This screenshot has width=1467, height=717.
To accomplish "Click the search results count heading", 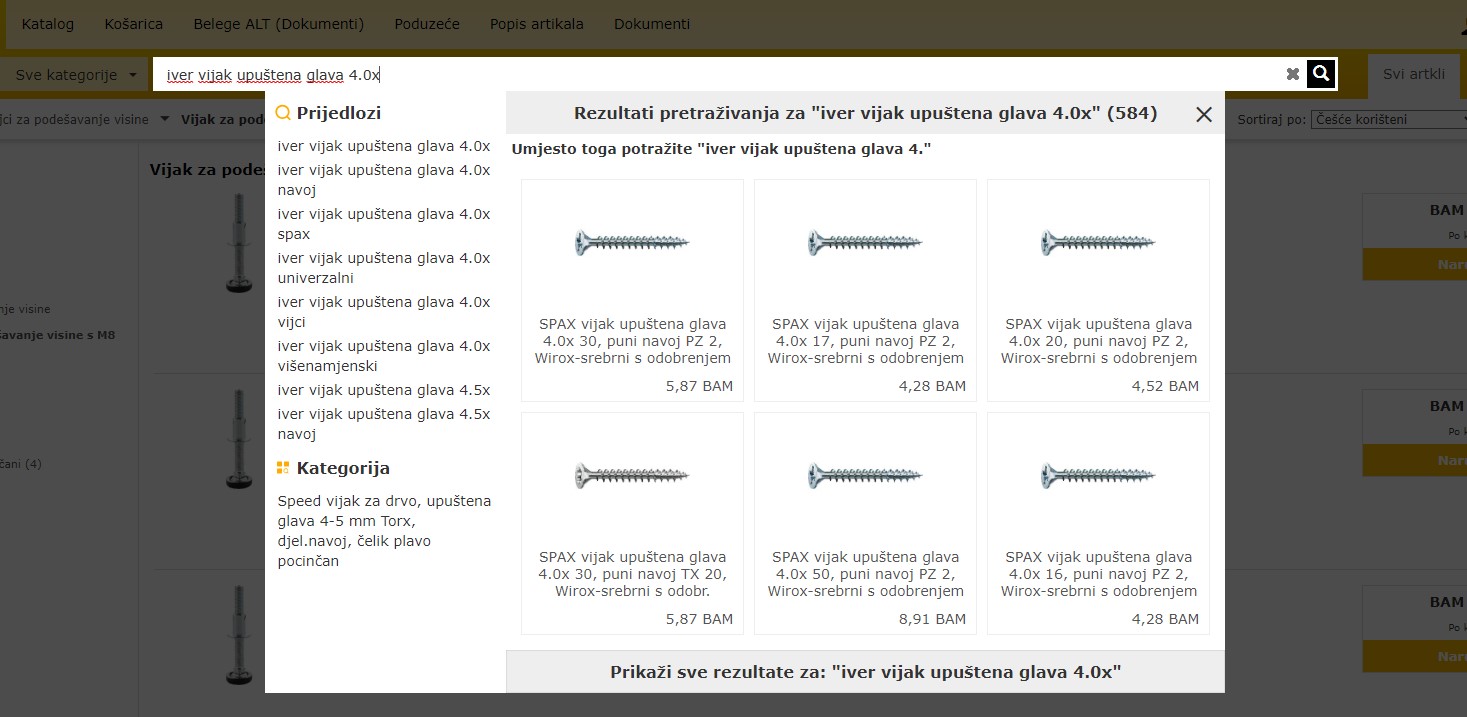I will [865, 114].
